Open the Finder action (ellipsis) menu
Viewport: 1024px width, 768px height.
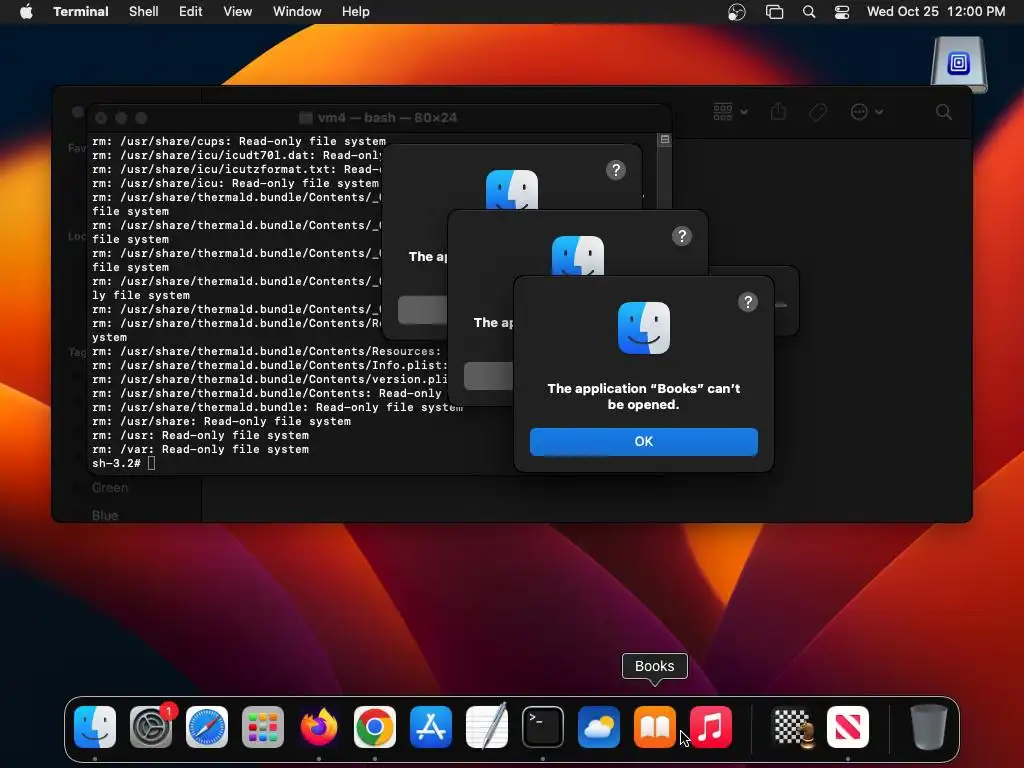pyautogui.click(x=867, y=112)
